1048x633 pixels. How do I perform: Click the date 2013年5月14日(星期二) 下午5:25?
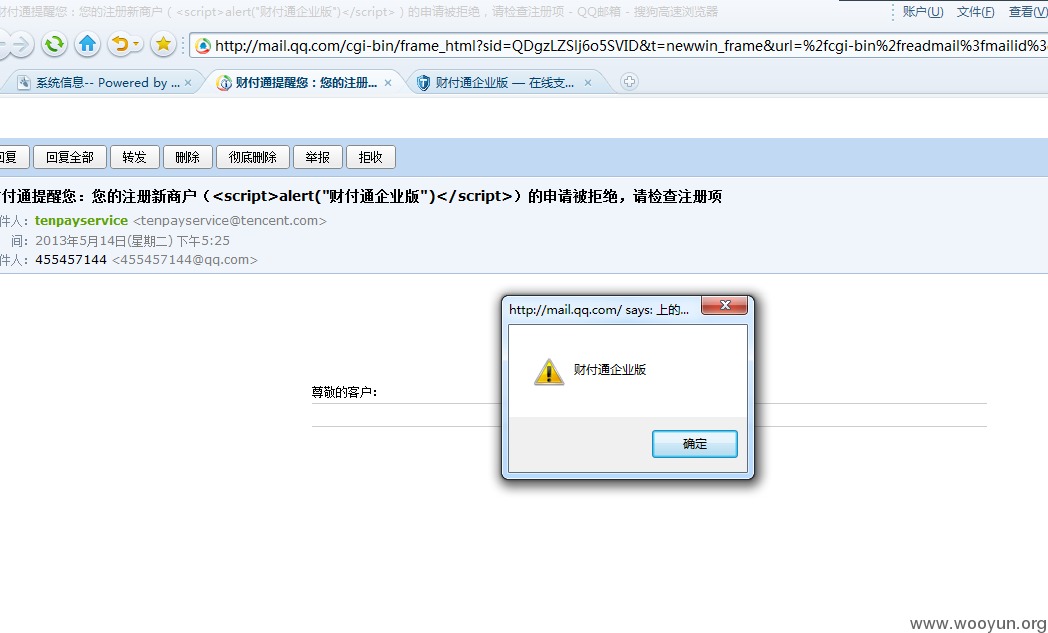pyautogui.click(x=132, y=241)
